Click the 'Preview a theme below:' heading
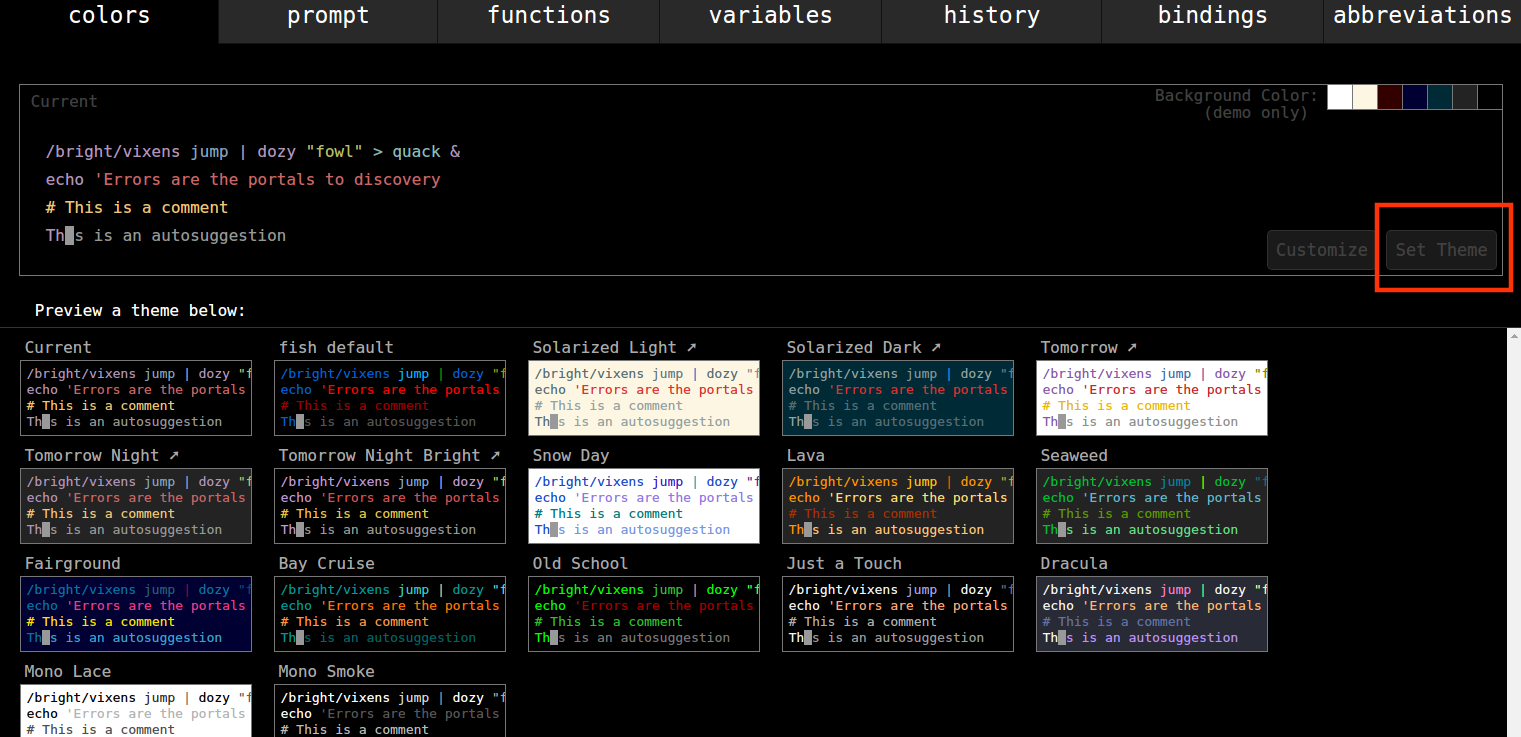1521x737 pixels. (140, 310)
